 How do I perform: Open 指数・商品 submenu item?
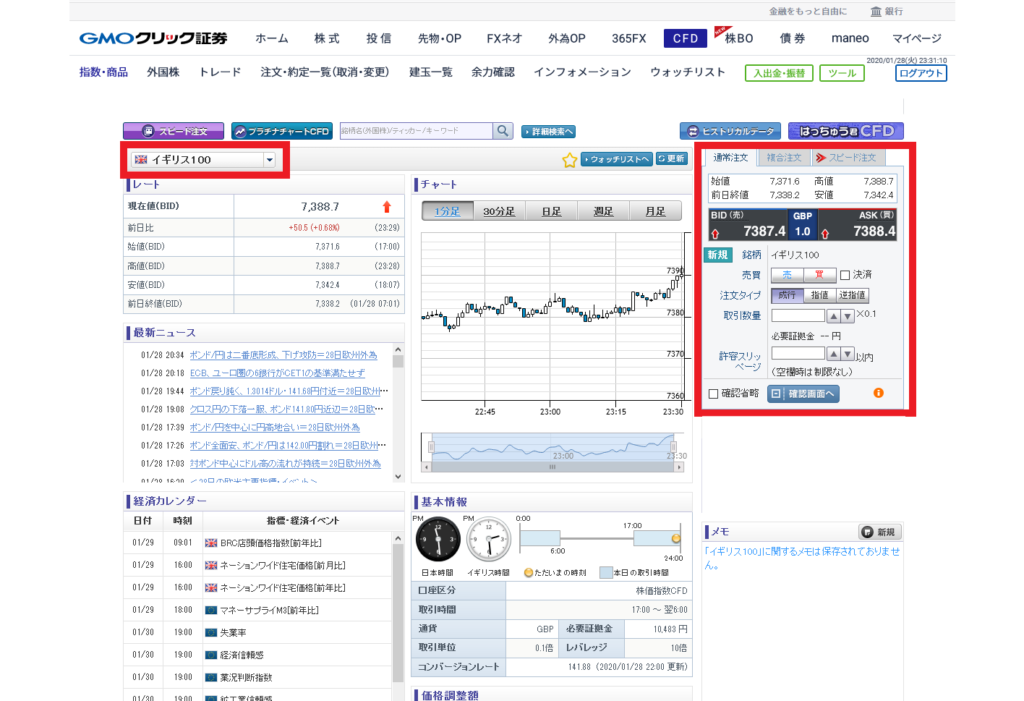(103, 72)
